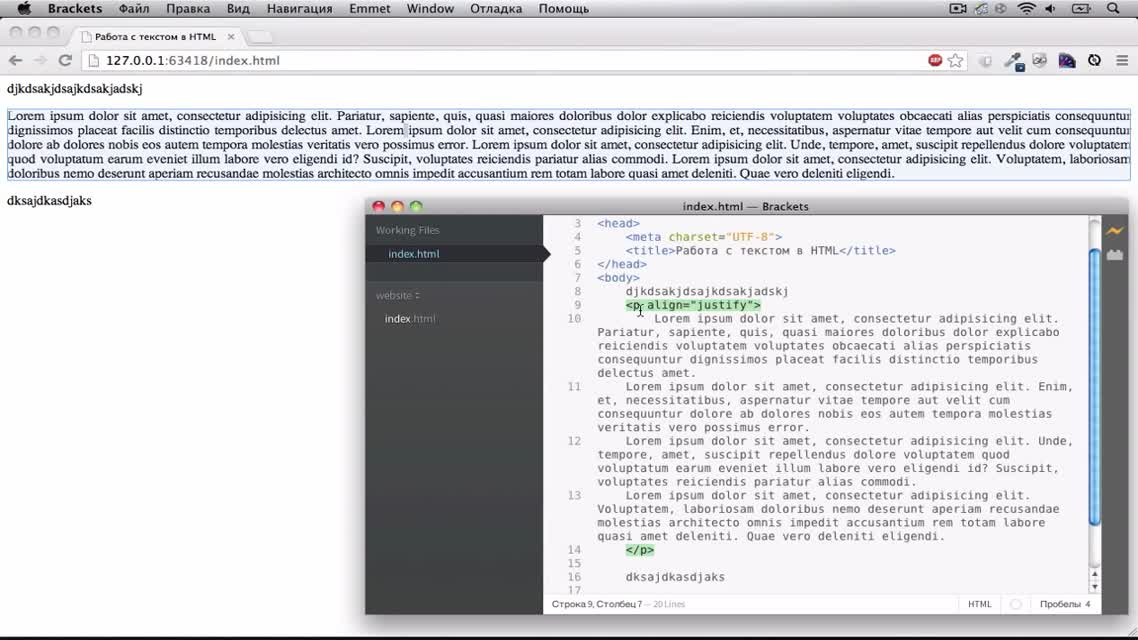Open the volume control in menu bar
Viewport: 1138px width, 640px height.
1050,9
